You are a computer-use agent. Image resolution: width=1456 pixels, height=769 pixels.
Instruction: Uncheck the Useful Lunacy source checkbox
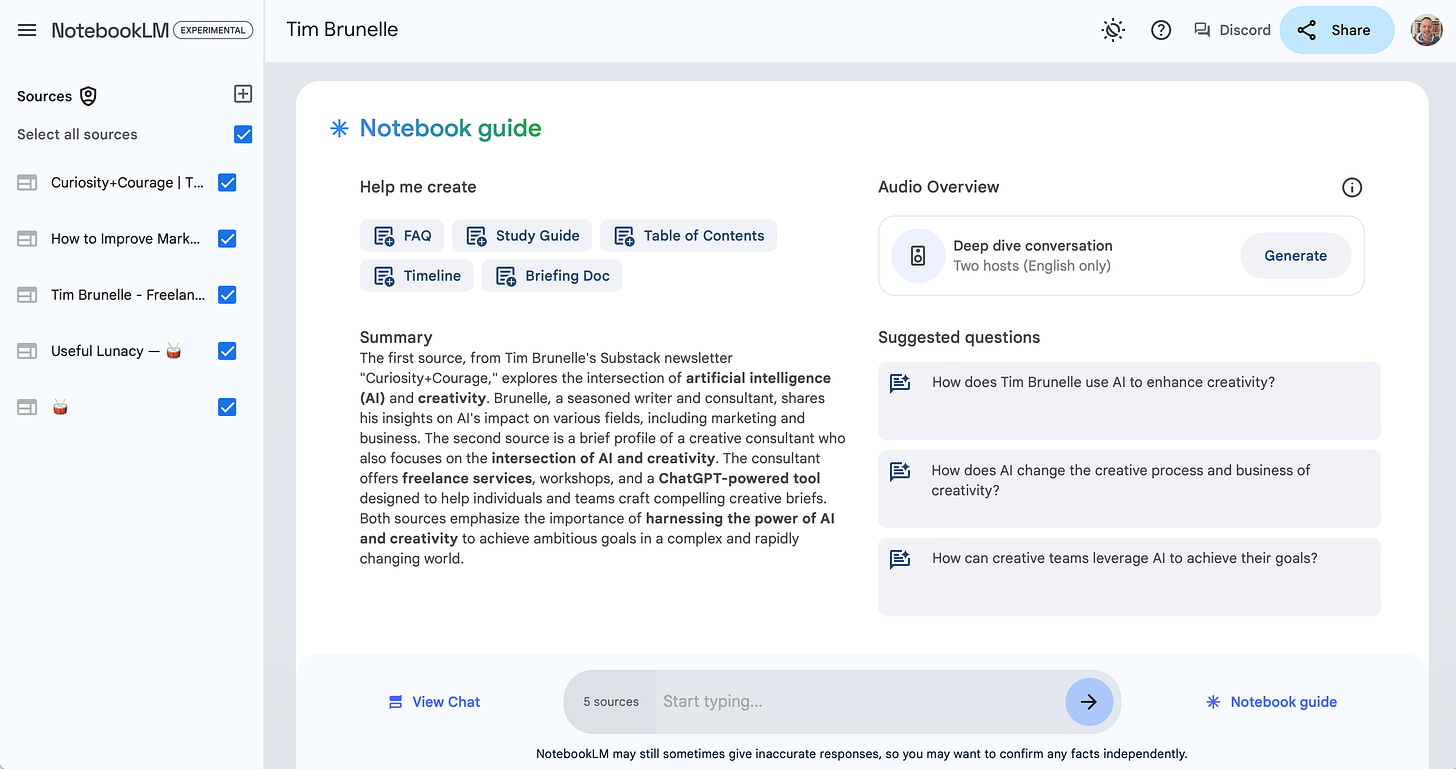(227, 351)
